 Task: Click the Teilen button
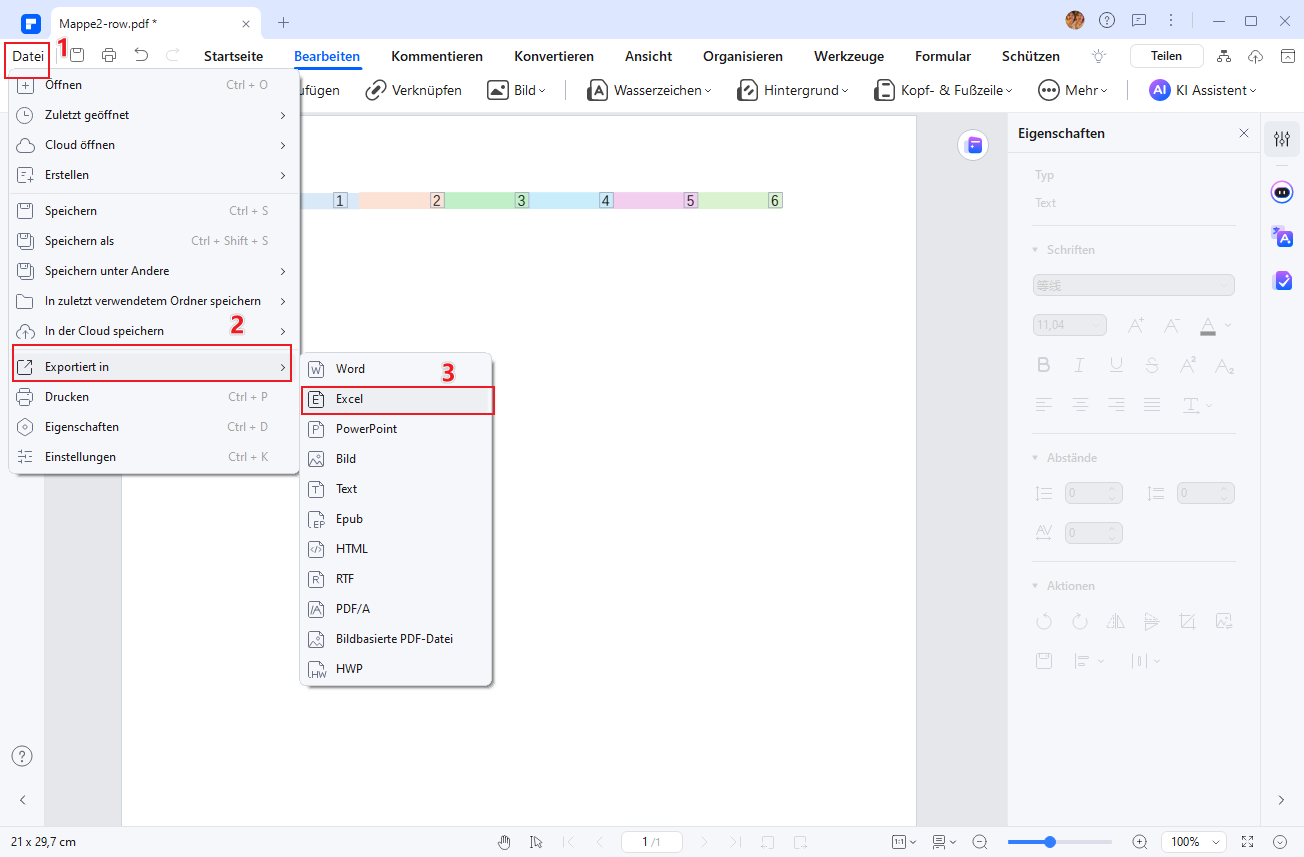pyautogui.click(x=1166, y=56)
